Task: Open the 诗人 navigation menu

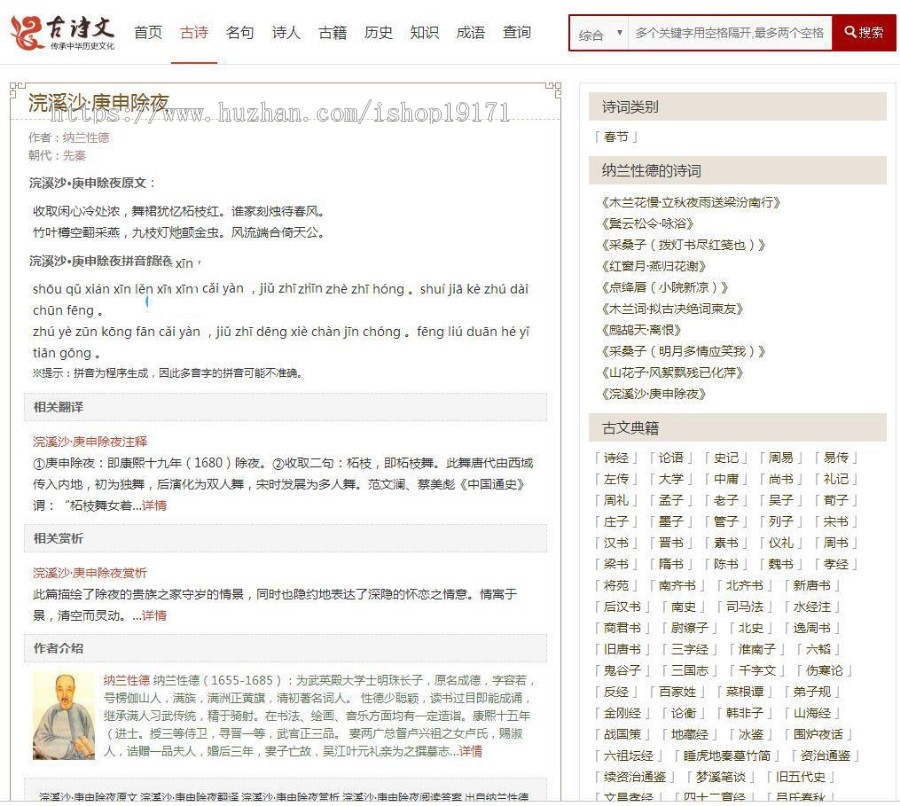Action: [x=285, y=32]
